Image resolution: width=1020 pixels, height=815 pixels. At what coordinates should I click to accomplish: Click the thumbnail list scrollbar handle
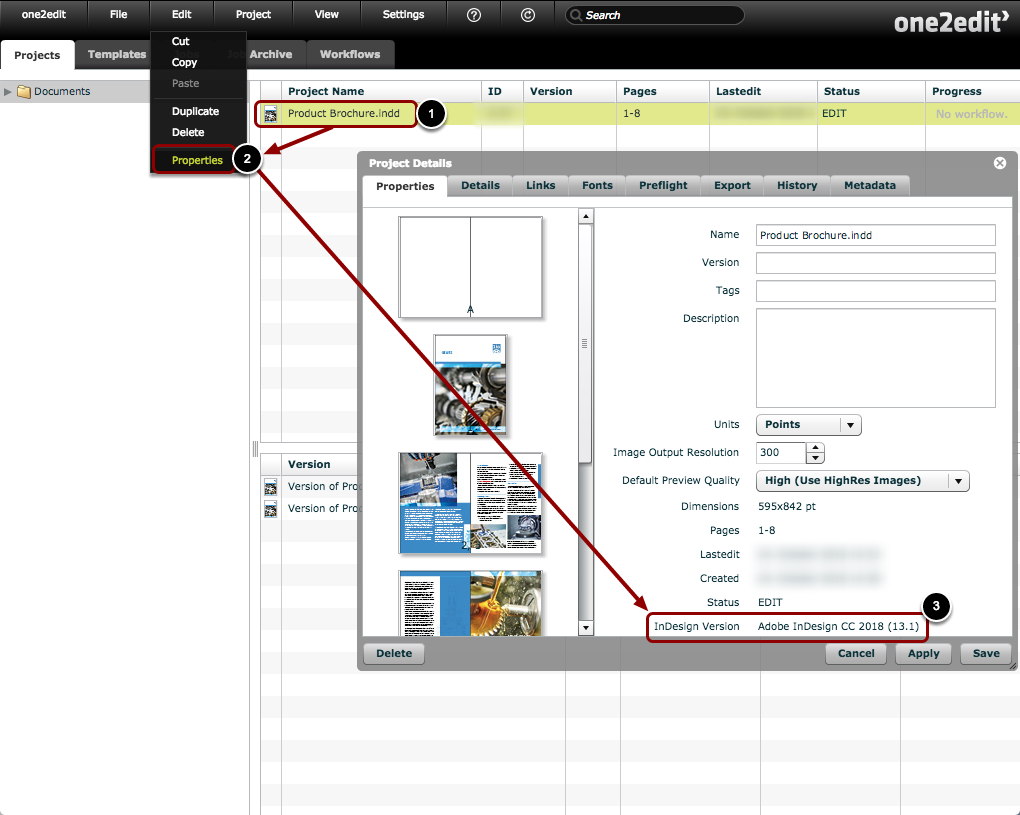[x=585, y=343]
